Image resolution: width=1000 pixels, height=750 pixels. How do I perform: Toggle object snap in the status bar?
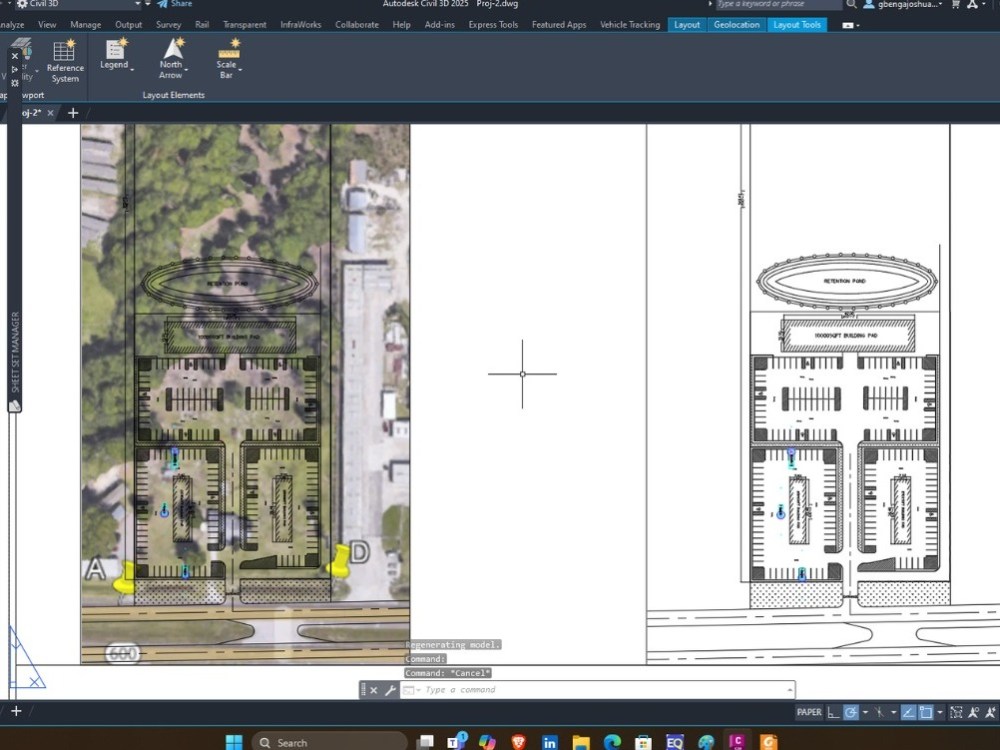pos(925,712)
